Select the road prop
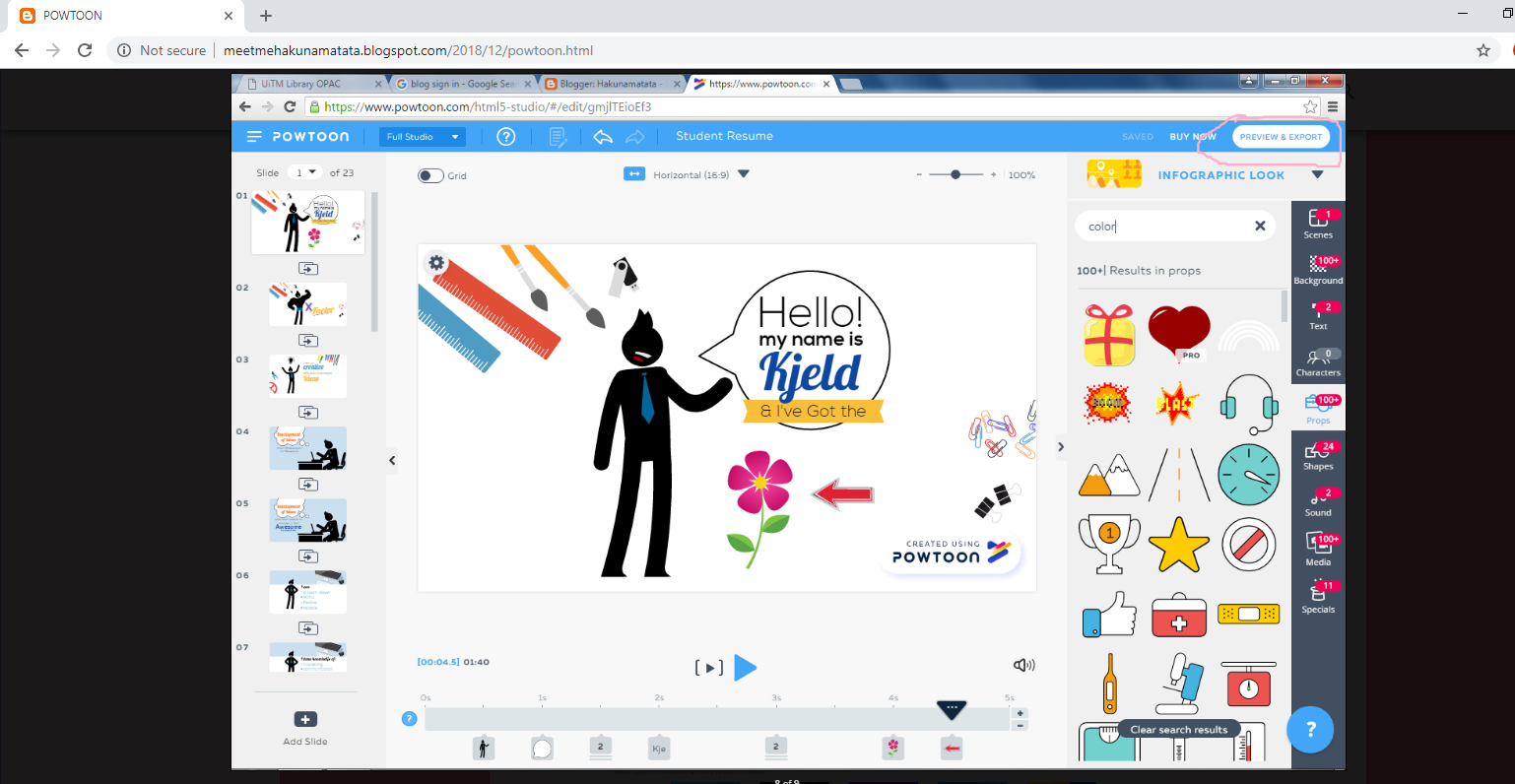This screenshot has width=1515, height=784. (1179, 475)
